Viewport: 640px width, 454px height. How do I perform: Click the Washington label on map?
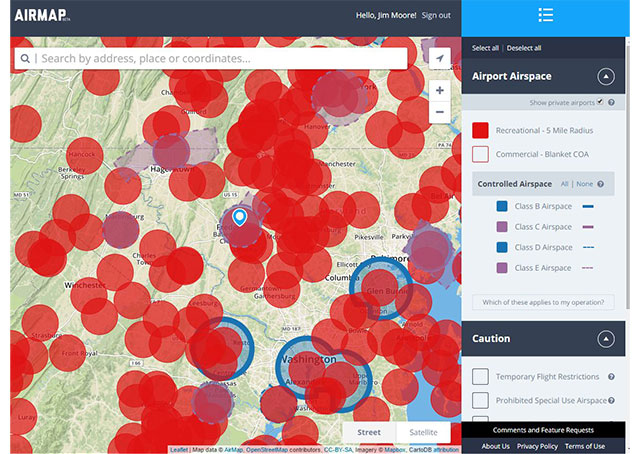(308, 359)
